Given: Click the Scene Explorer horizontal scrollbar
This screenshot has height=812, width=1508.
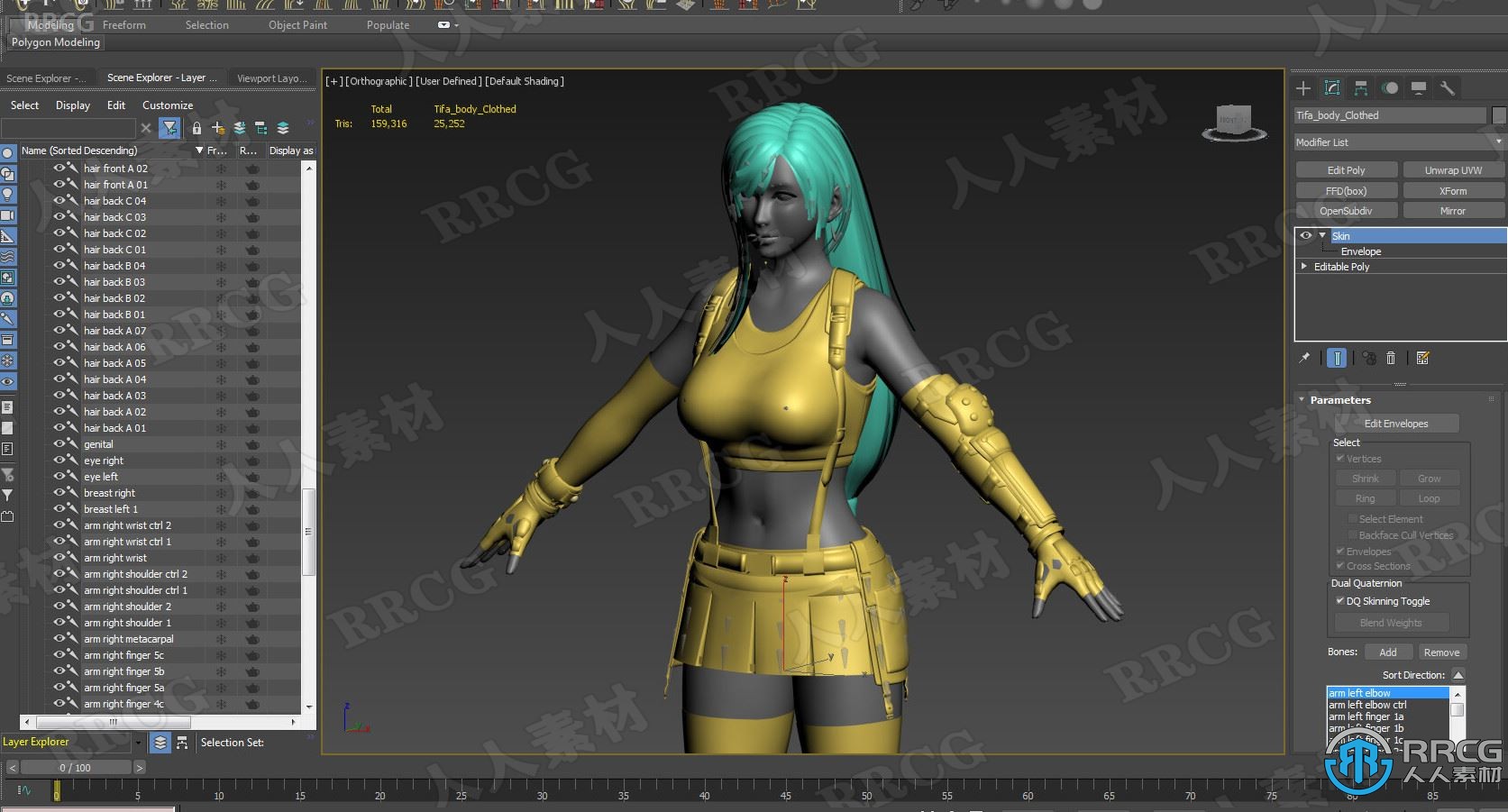Looking at the screenshot, I should pos(114,722).
